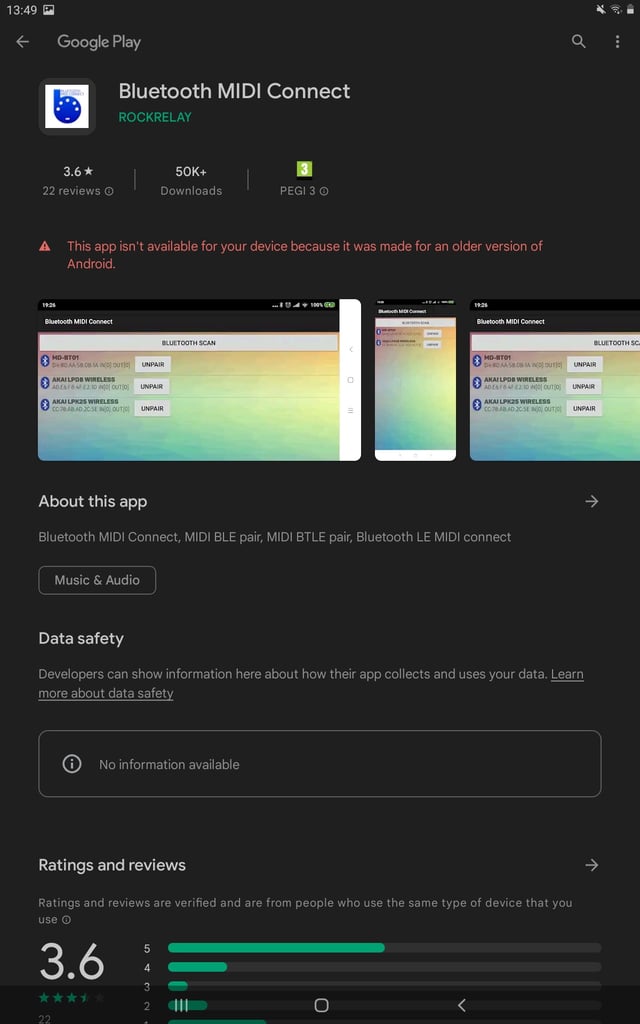Tap the Android home navigation button
The width and height of the screenshot is (640, 1024).
[x=321, y=1005]
